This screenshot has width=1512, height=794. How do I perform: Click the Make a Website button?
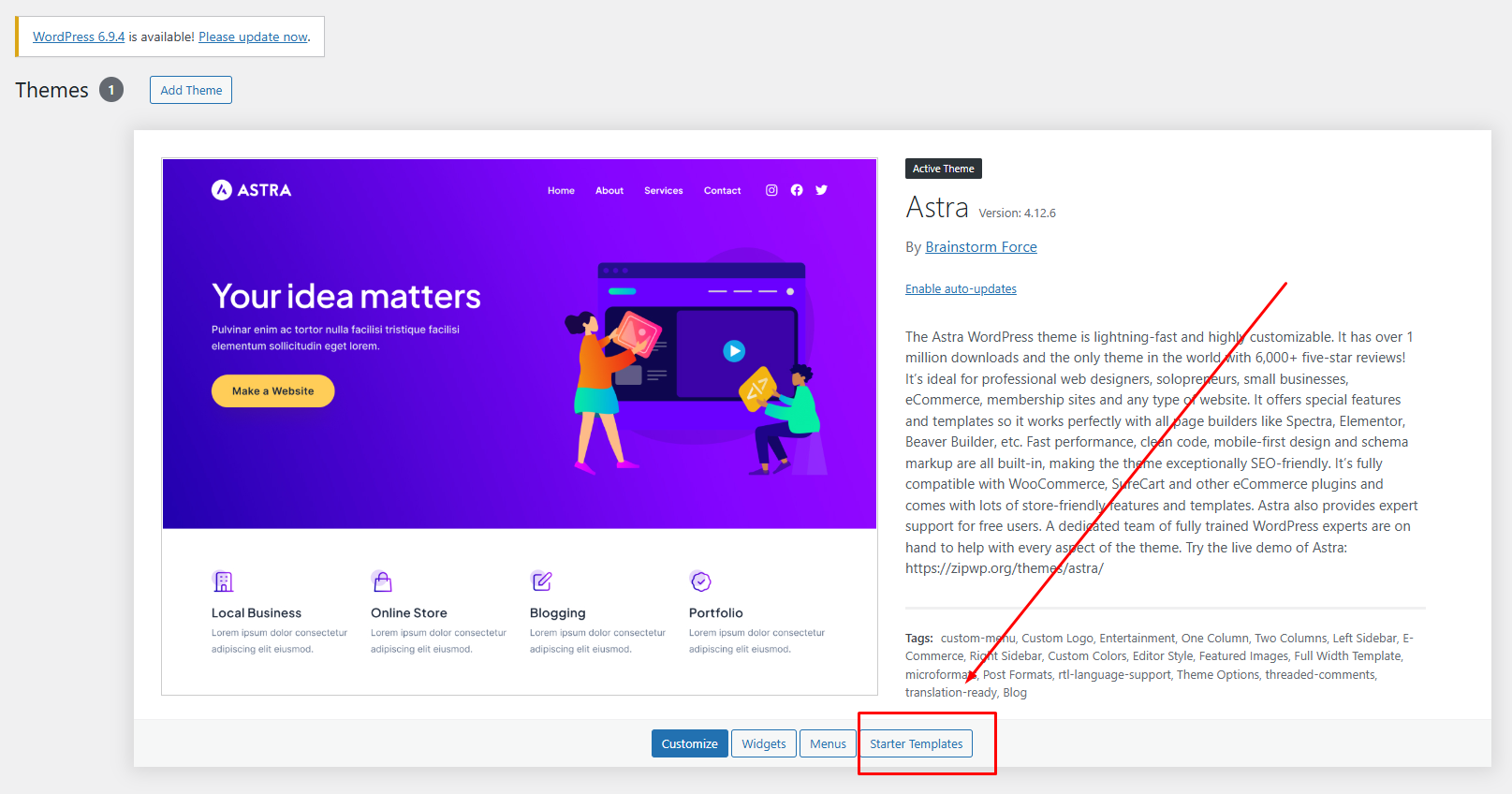click(272, 390)
